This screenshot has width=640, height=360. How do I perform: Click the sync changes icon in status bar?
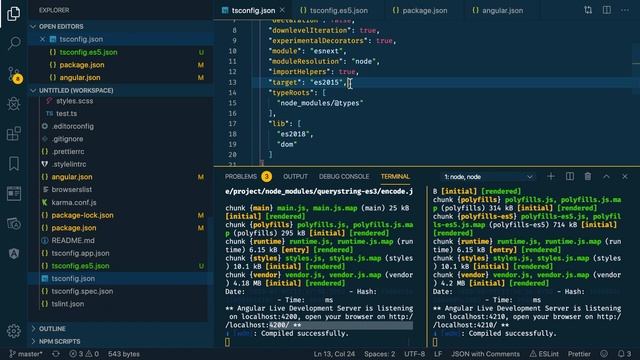(x=56, y=354)
